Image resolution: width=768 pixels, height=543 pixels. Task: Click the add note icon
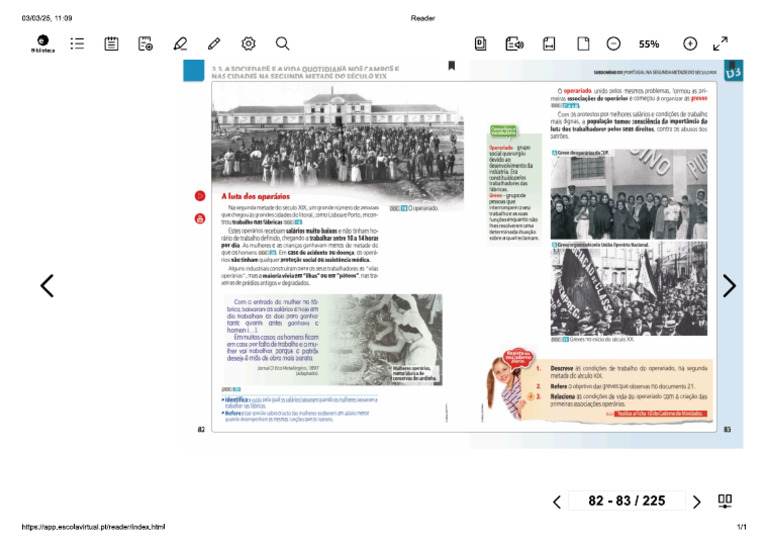(145, 44)
